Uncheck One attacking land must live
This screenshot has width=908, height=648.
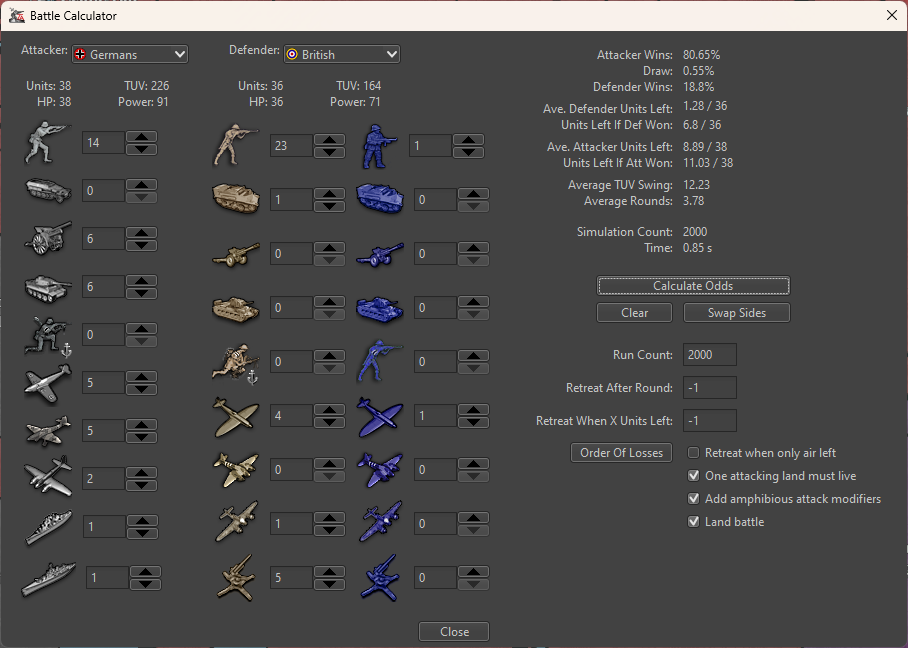pyautogui.click(x=695, y=476)
